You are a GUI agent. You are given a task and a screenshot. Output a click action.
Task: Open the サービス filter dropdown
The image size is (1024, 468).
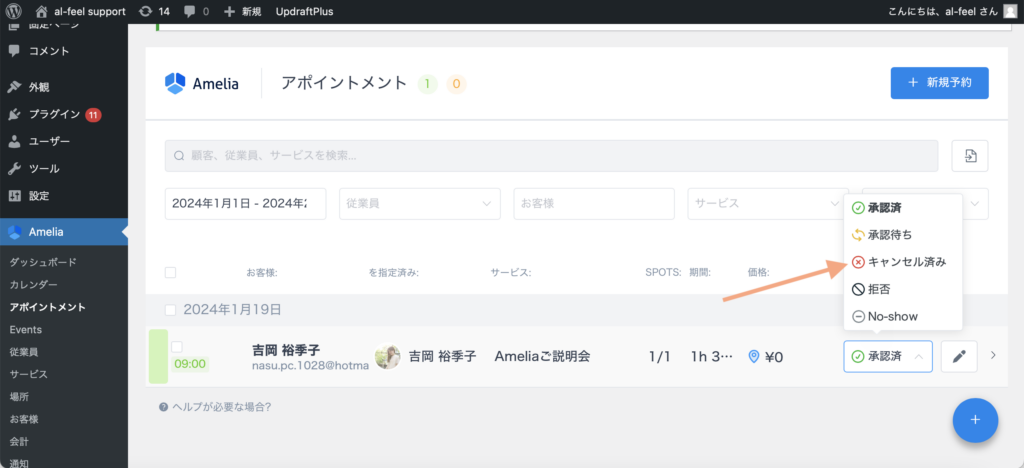(x=767, y=203)
